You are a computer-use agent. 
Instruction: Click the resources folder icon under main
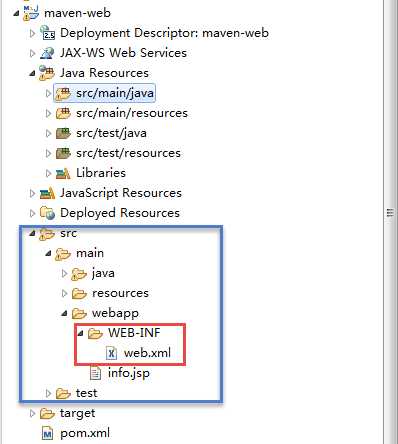[x=79, y=294]
